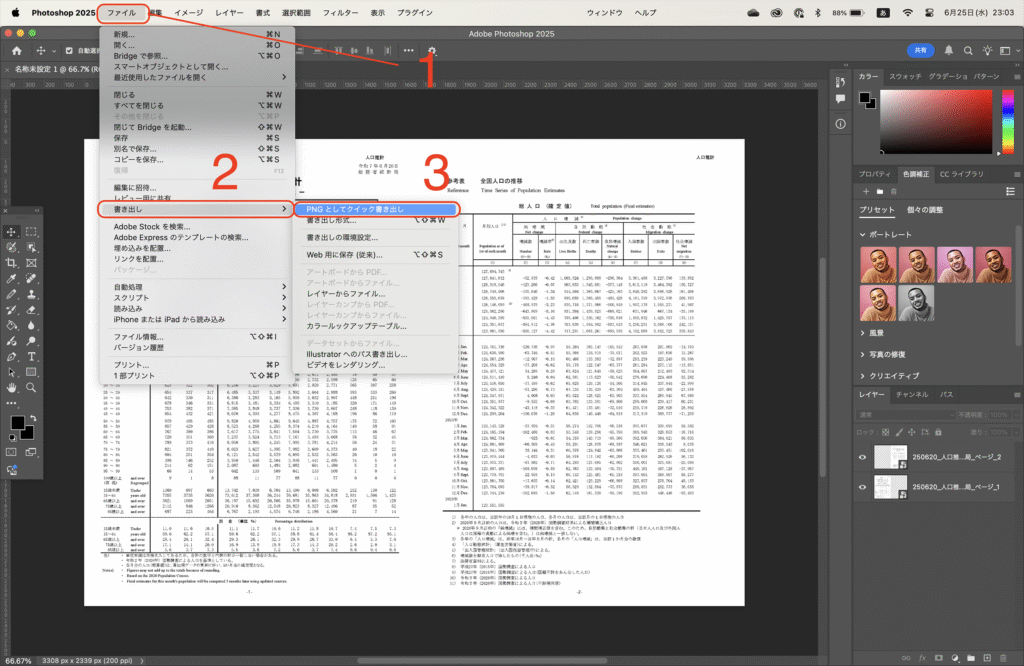Viewport: 1024px width, 666px height.
Task: Click the Home icon in options bar
Action: pos(16,50)
